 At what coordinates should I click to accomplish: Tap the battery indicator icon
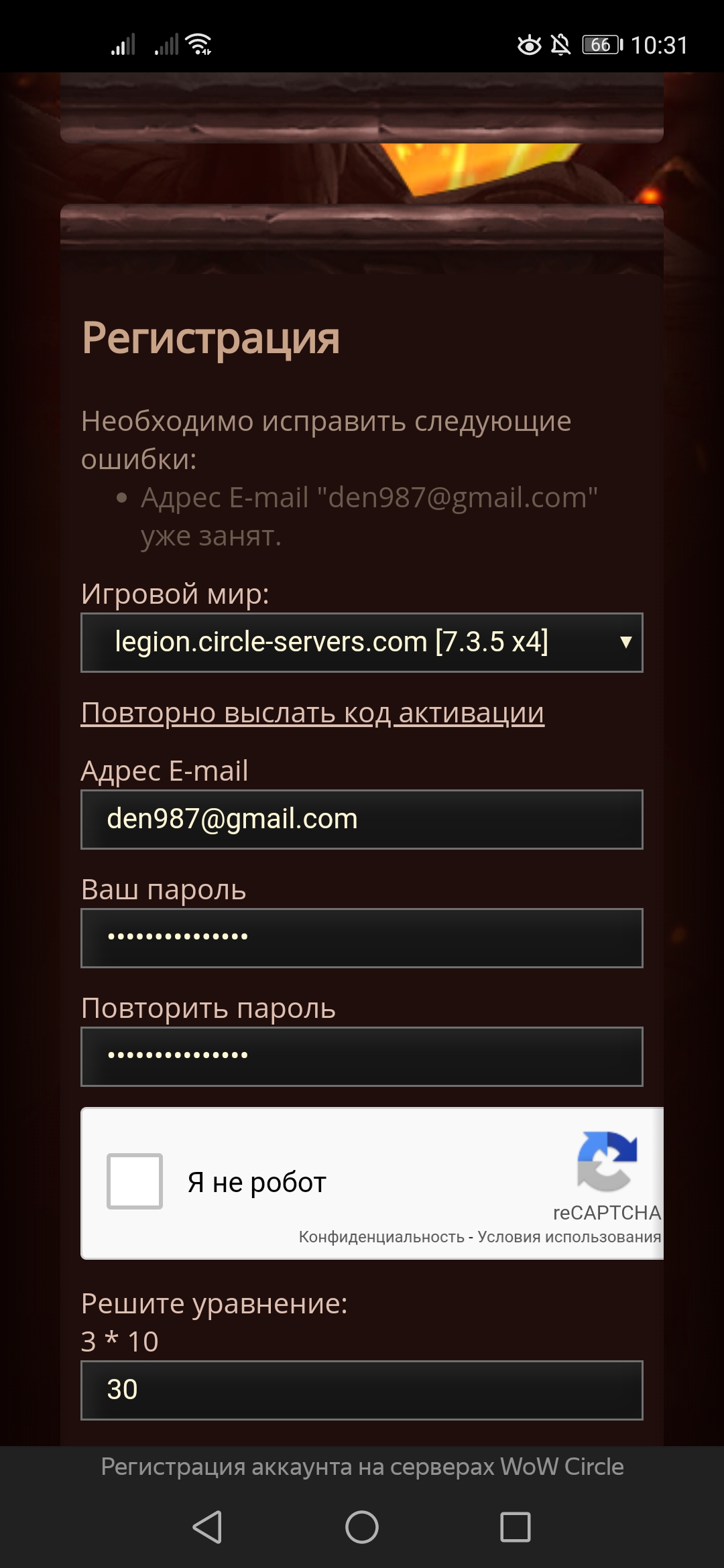click(602, 44)
